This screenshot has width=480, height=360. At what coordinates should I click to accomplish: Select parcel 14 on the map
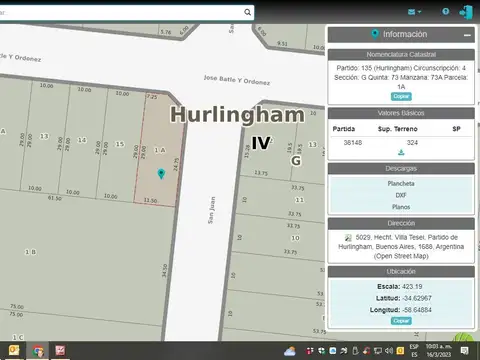[82, 140]
